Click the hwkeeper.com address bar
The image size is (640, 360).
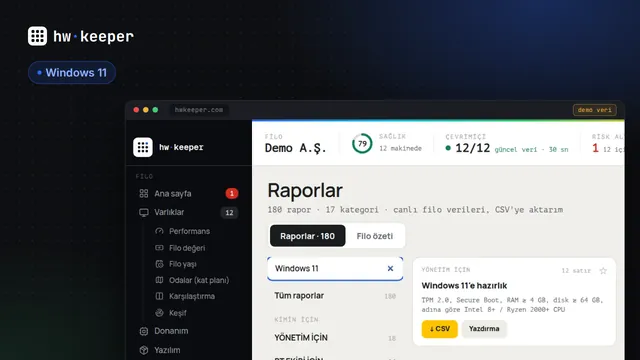[x=199, y=110]
